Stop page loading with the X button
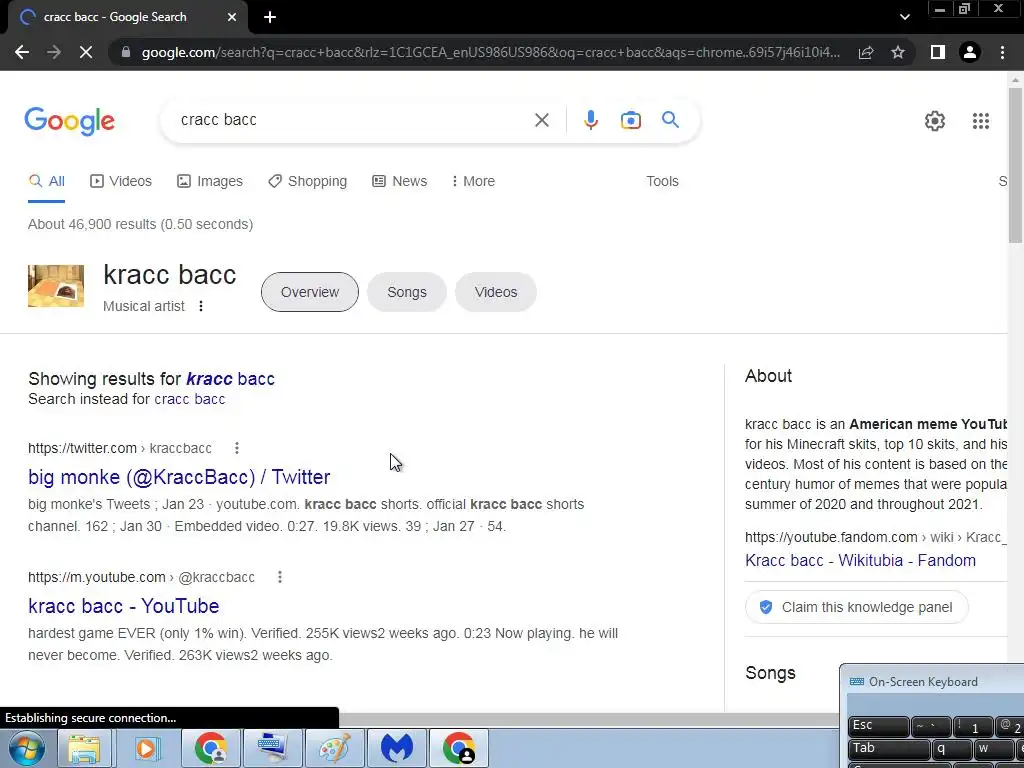 pyautogui.click(x=86, y=52)
